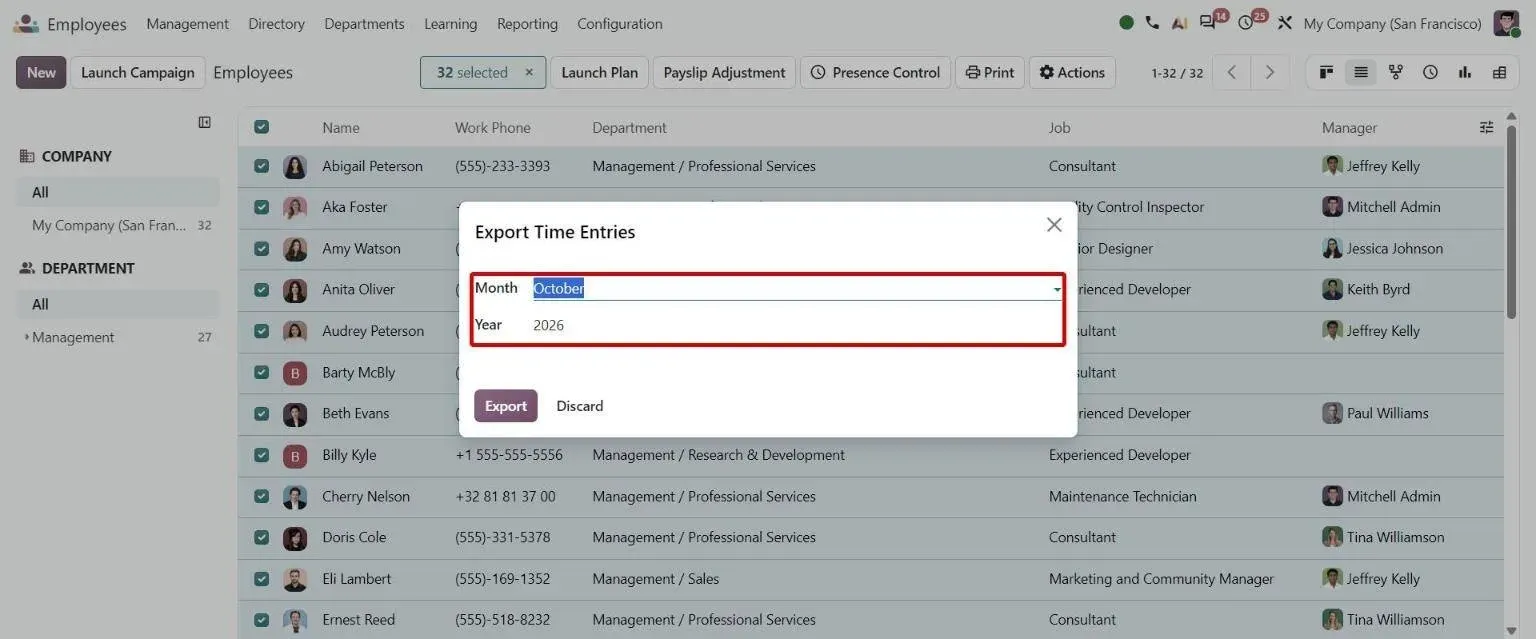Click Jeffrey Kelly manager avatar for Abigail Peterson
The height and width of the screenshot is (639, 1536).
pyautogui.click(x=1332, y=166)
